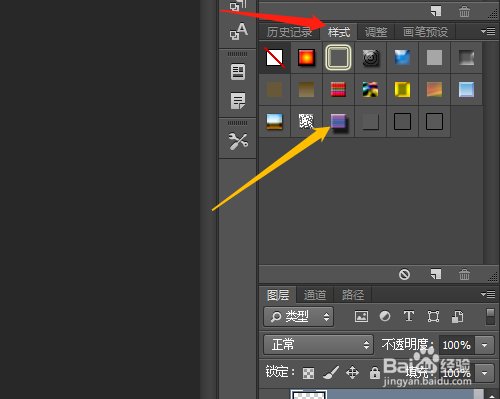Open the Paragraph panel icon with text block

[x=238, y=72]
